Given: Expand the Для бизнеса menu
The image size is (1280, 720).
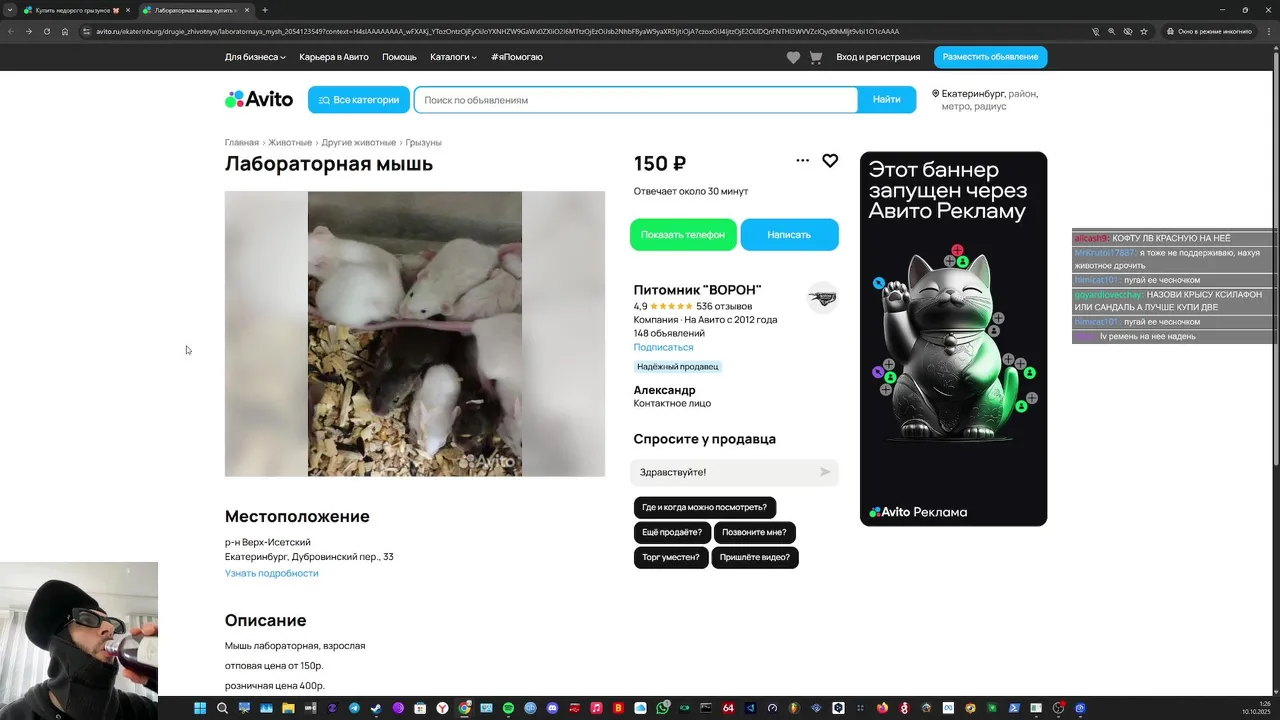Looking at the screenshot, I should pyautogui.click(x=255, y=57).
